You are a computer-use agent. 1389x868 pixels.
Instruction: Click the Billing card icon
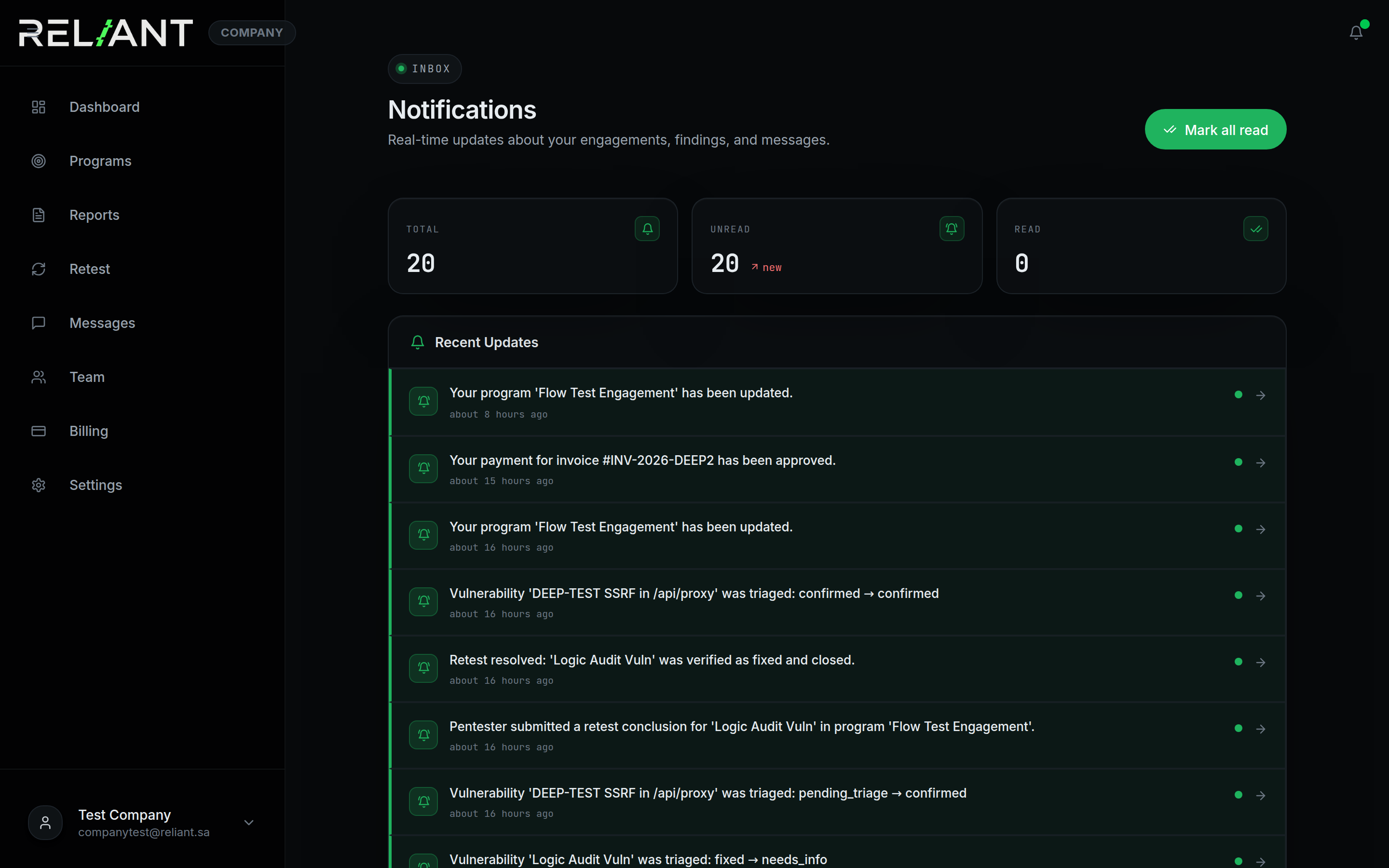coord(39,431)
